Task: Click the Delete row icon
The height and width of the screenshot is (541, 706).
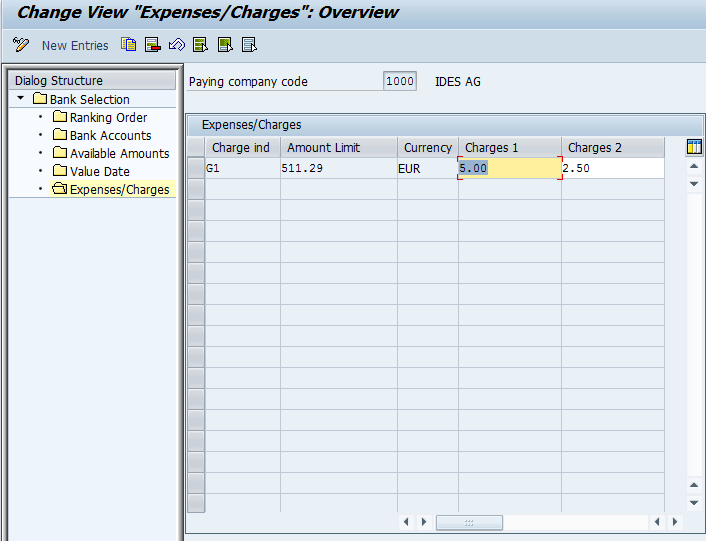Action: point(153,45)
